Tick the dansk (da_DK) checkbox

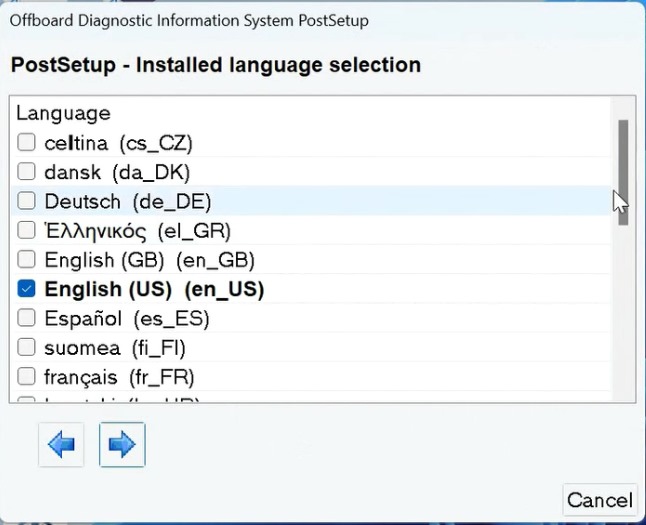click(x=27, y=172)
